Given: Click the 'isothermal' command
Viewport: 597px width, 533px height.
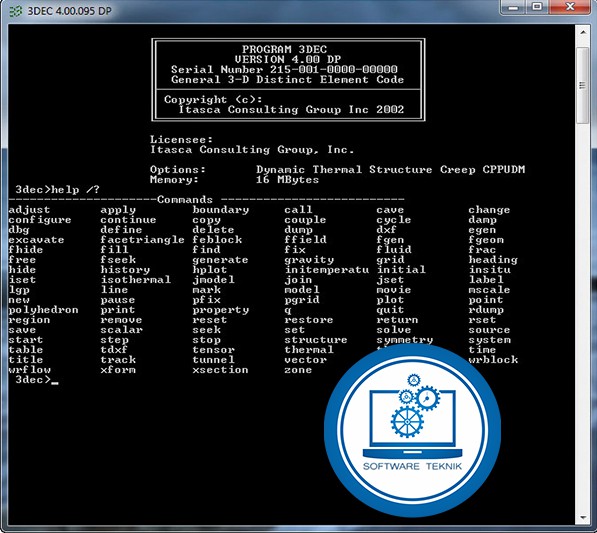Looking at the screenshot, I should coord(136,280).
